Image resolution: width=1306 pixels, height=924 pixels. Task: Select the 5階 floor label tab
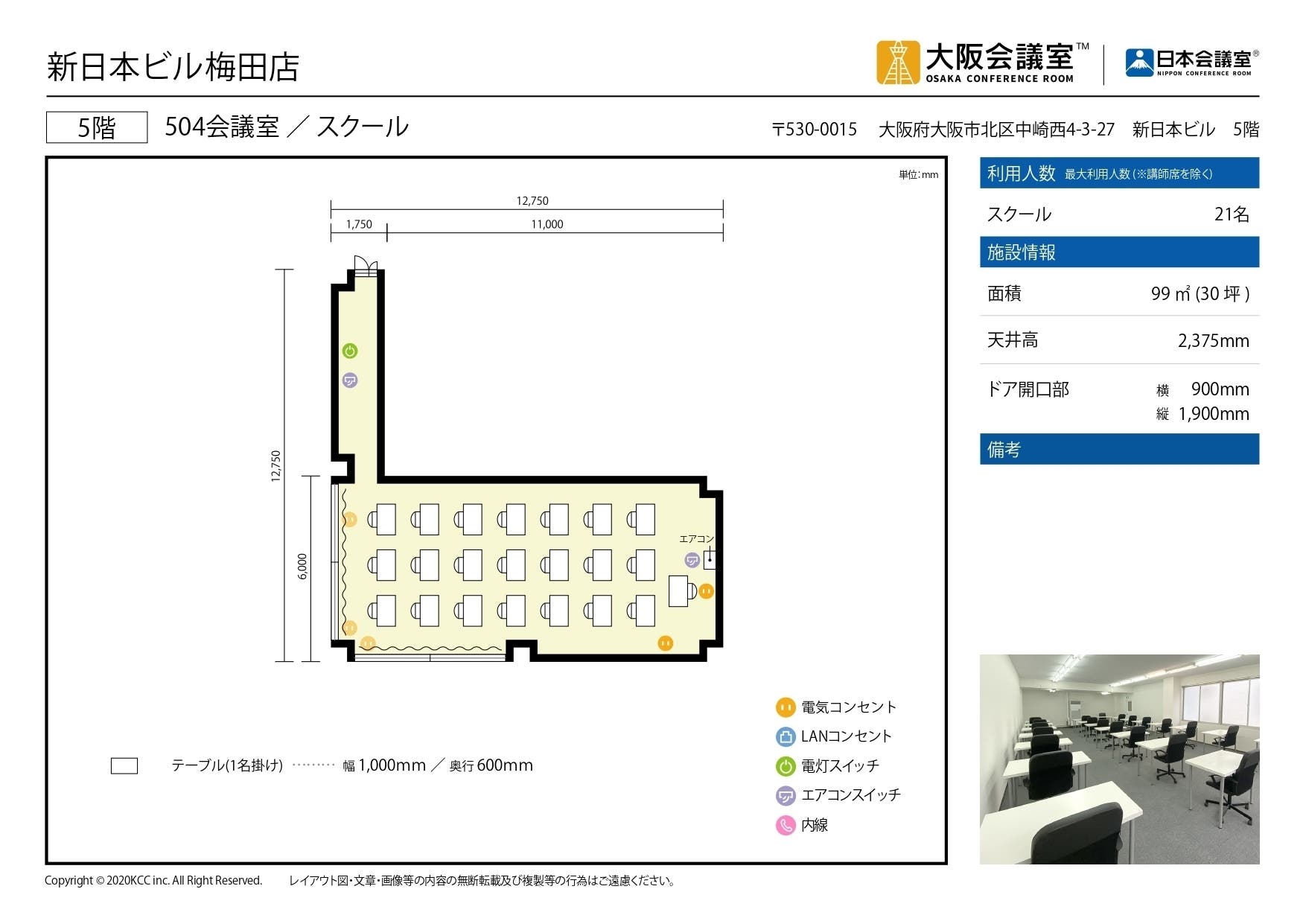tap(95, 126)
